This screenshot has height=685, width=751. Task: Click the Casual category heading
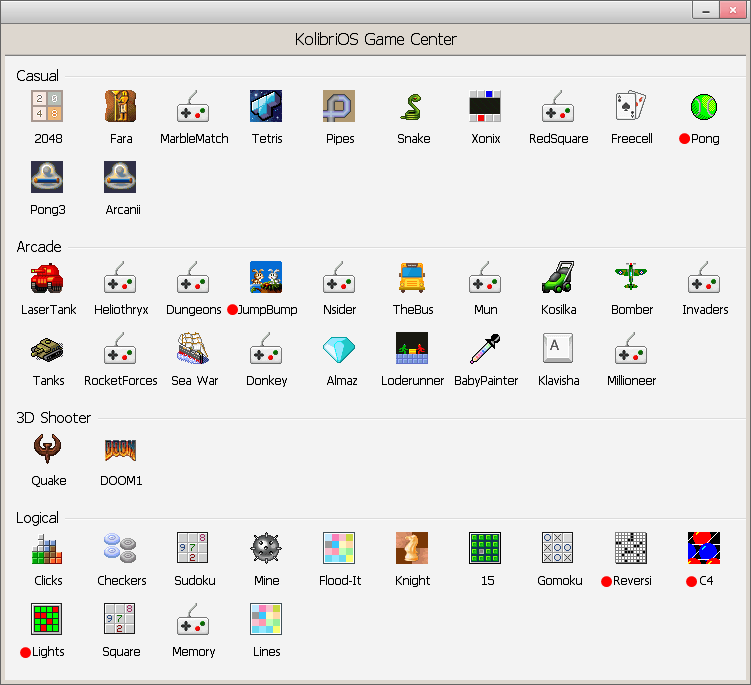[37, 76]
